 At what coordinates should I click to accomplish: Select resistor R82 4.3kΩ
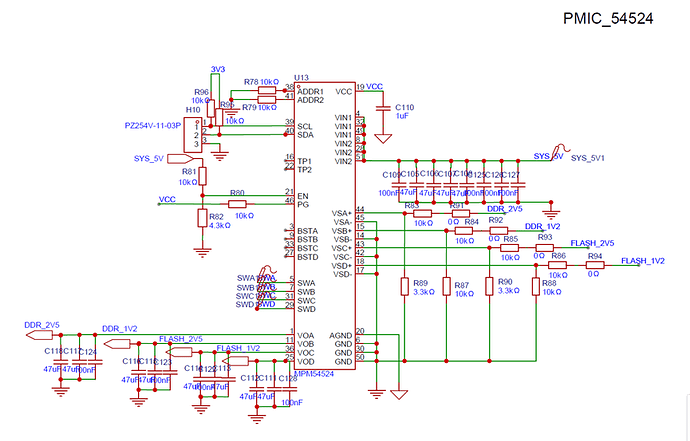(x=203, y=220)
